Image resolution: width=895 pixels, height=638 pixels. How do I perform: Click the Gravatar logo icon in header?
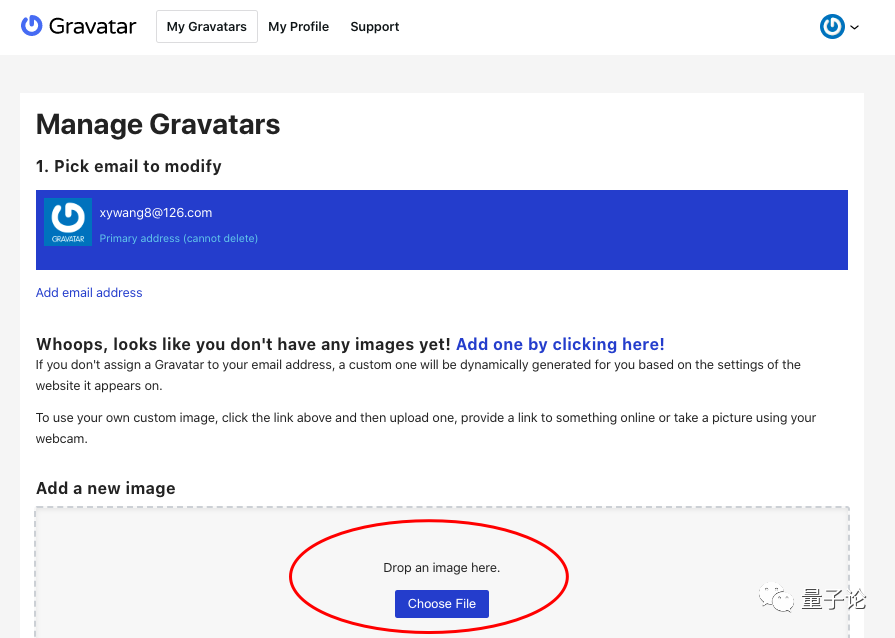coord(31,26)
